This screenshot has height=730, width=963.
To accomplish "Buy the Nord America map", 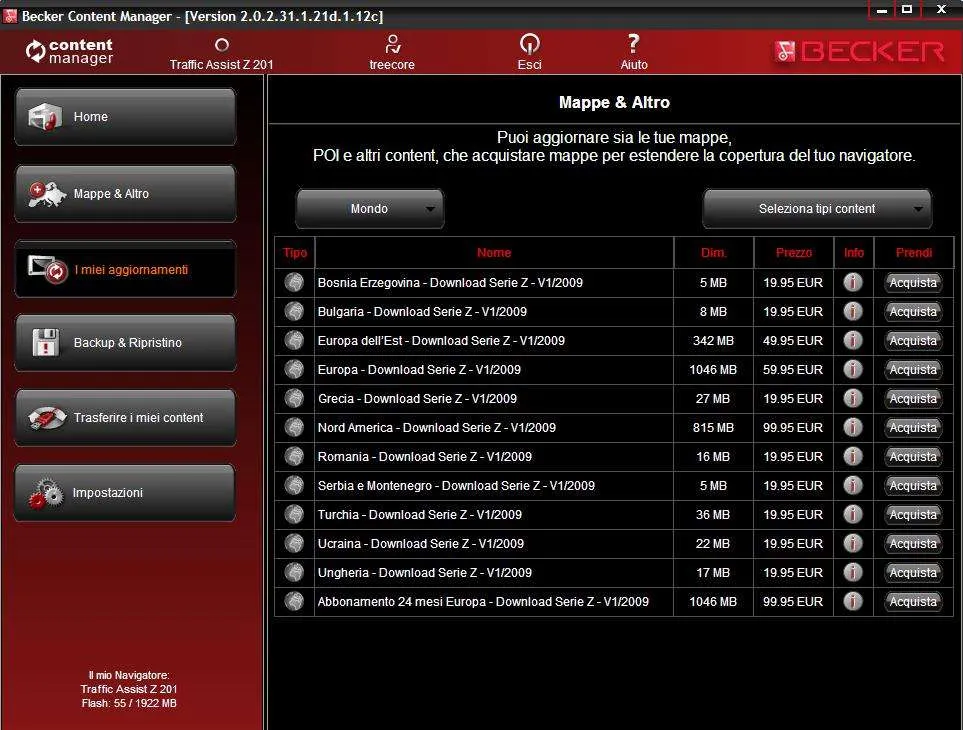I will point(913,427).
